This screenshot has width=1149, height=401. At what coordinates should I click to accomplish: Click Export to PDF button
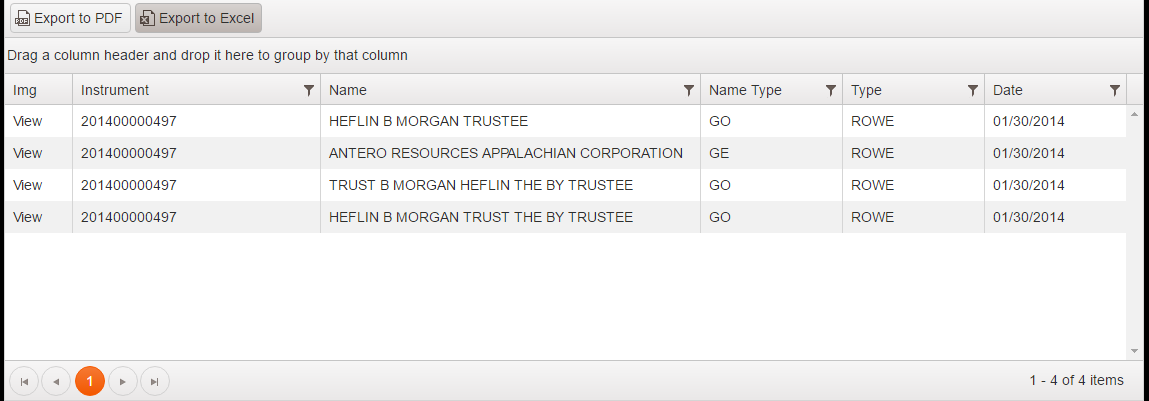tap(70, 18)
